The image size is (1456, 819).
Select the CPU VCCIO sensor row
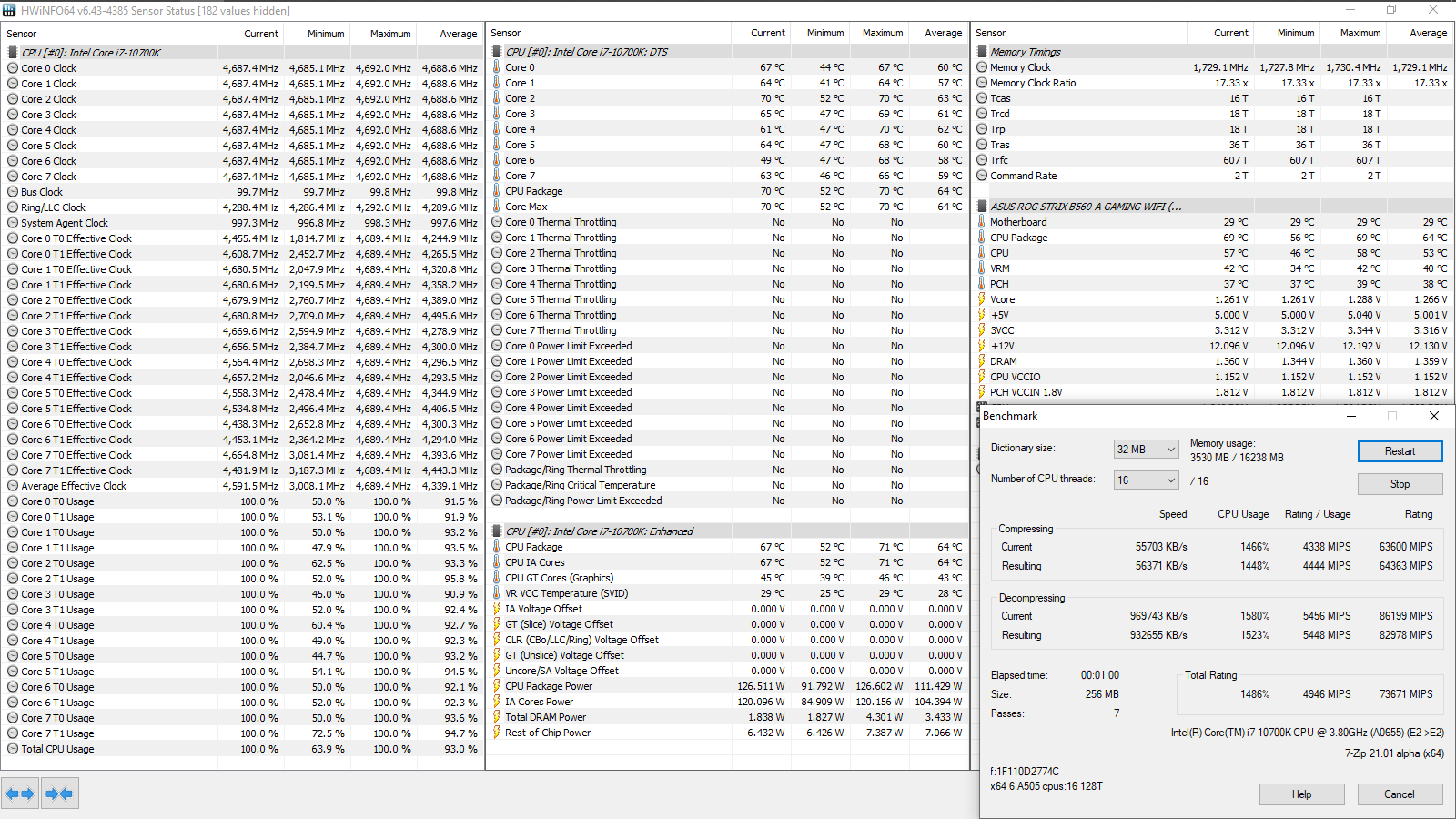click(1213, 377)
